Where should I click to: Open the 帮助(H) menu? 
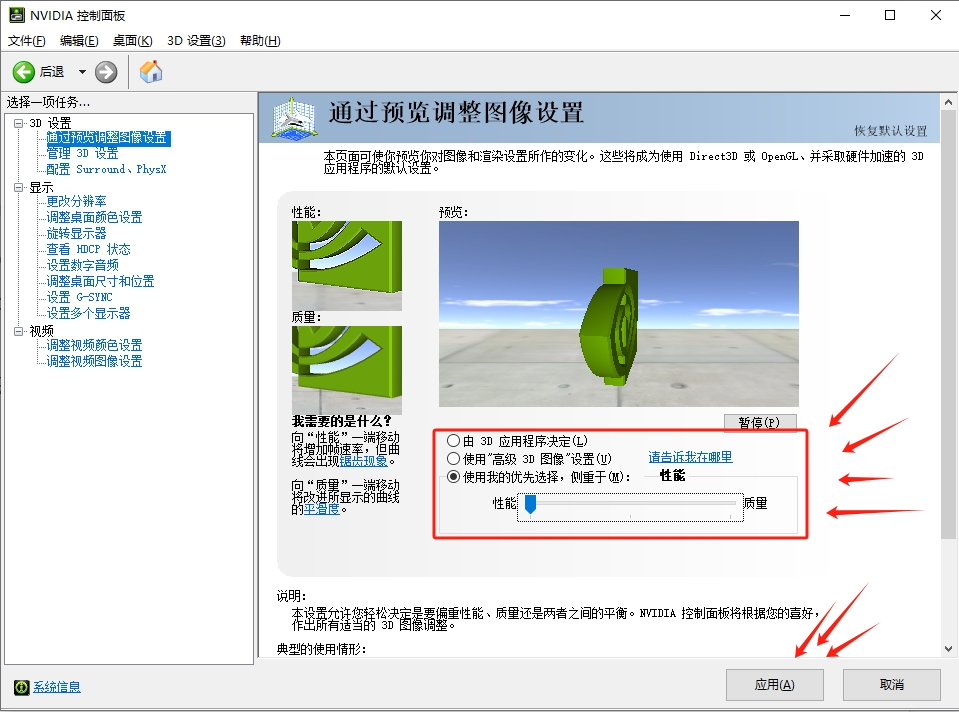pyautogui.click(x=260, y=41)
